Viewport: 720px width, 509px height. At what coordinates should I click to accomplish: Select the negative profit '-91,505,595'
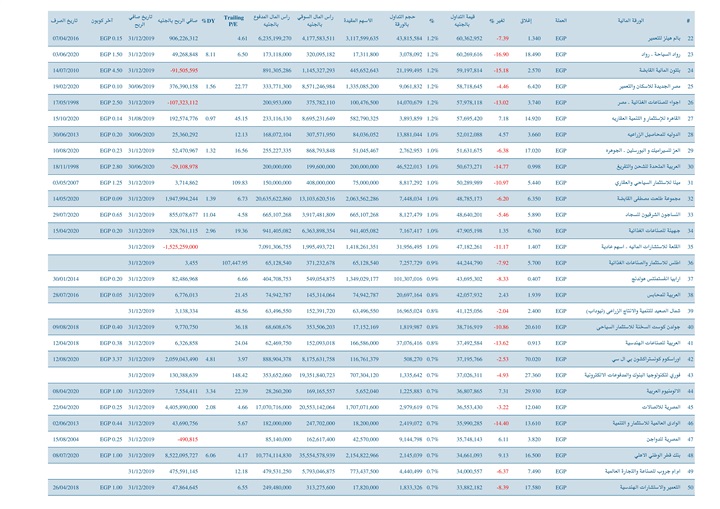[x=184, y=71]
